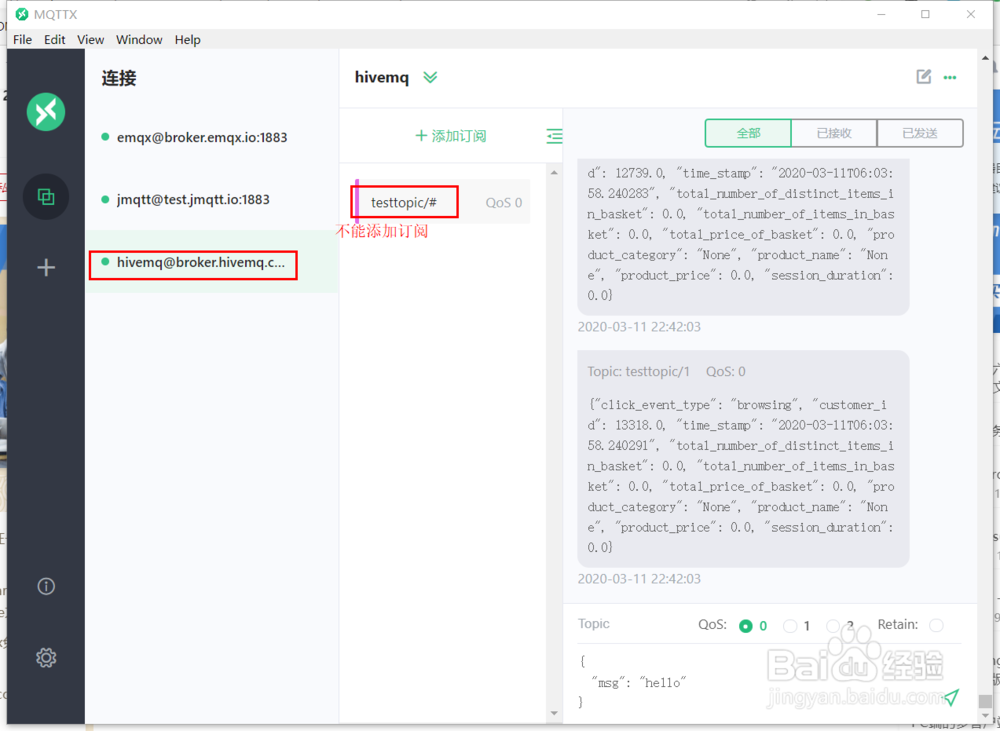
Task: Switch to 已发送 messages tab
Action: pos(920,133)
